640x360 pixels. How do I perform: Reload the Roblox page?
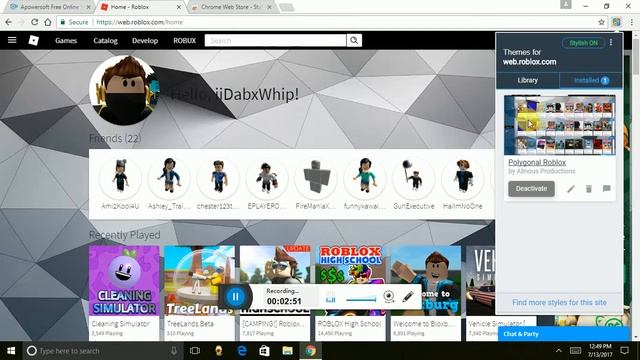tap(35, 22)
